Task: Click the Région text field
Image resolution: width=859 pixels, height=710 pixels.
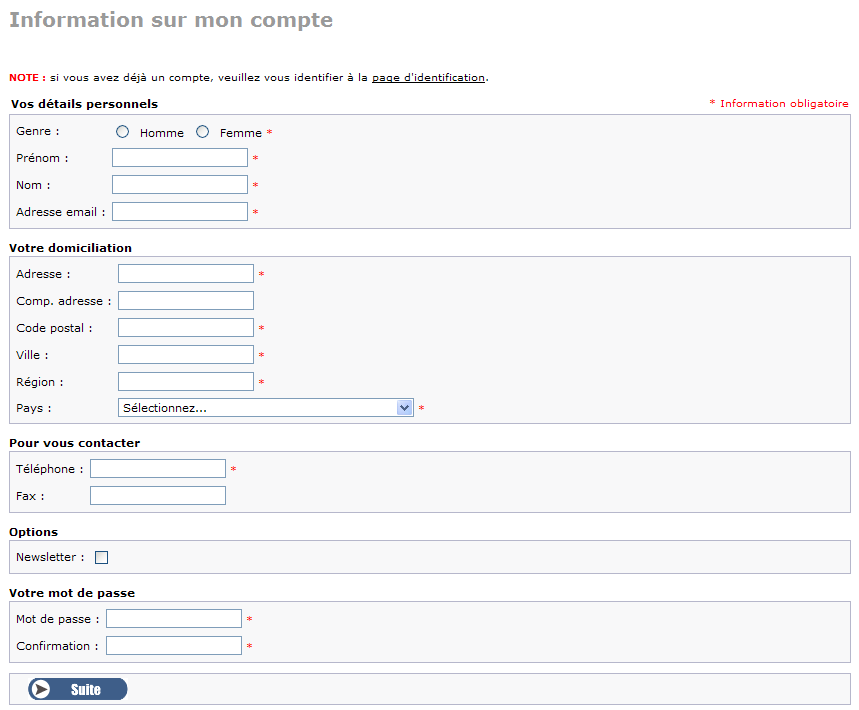Action: coord(186,381)
